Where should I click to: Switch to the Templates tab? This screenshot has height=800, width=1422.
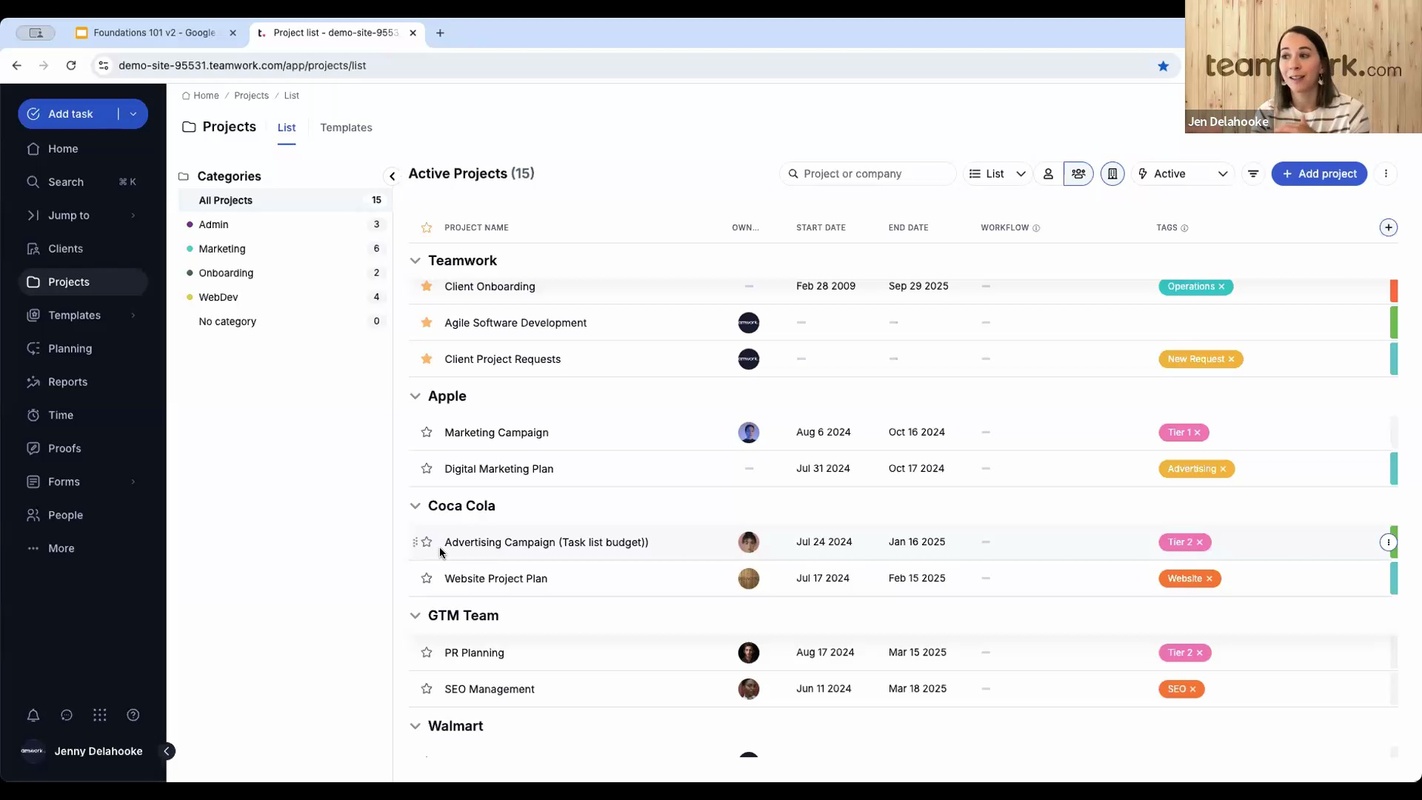coord(346,127)
